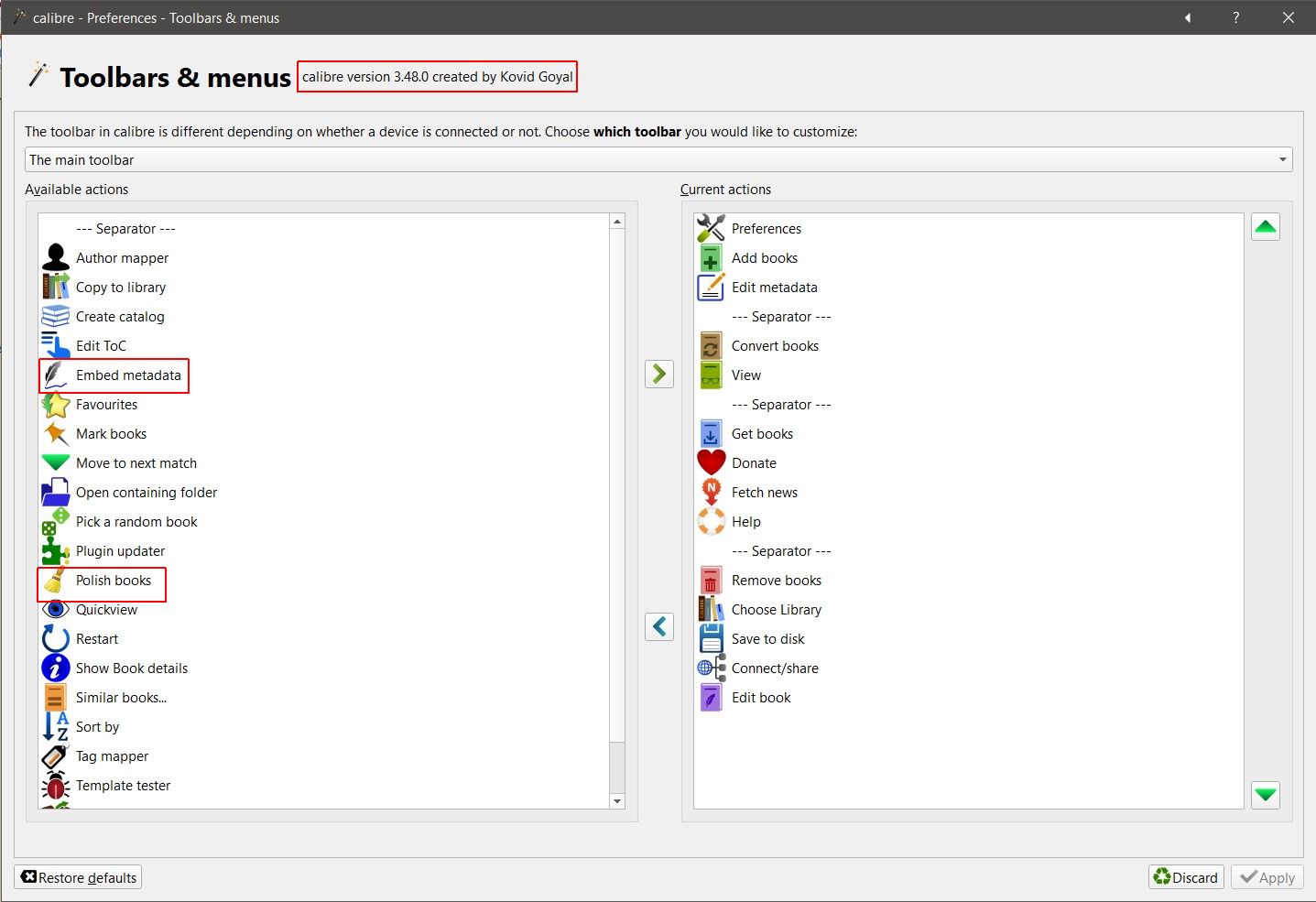The image size is (1316, 902).
Task: Select the Preferences tools icon in Current actions
Action: point(712,229)
